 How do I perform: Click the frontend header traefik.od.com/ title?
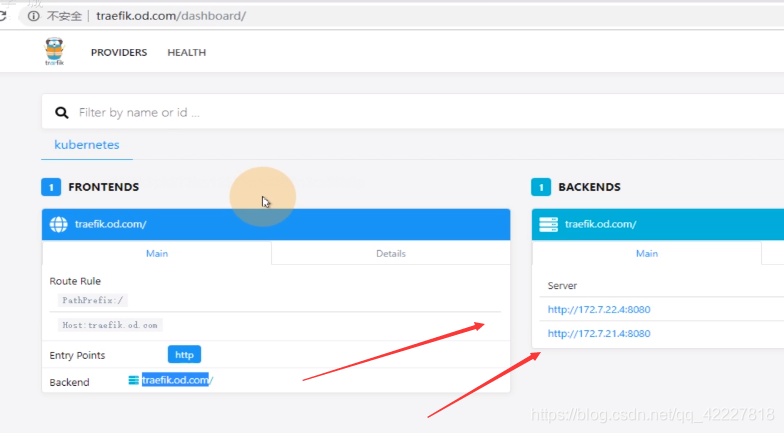click(110, 224)
